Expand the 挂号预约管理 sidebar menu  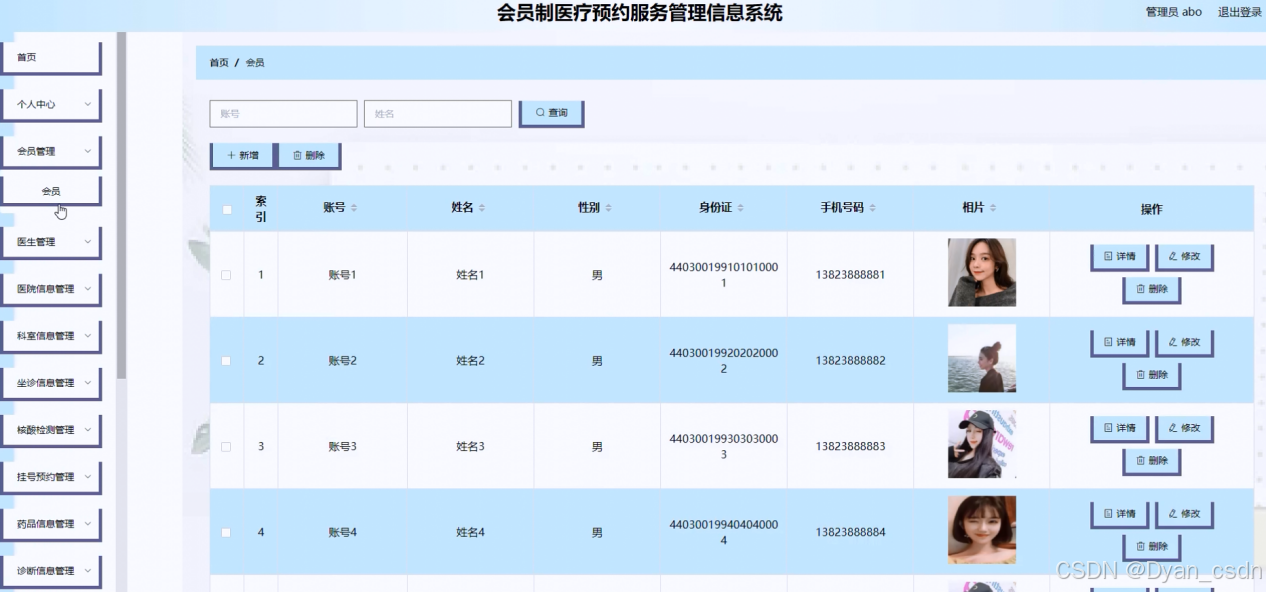51,477
